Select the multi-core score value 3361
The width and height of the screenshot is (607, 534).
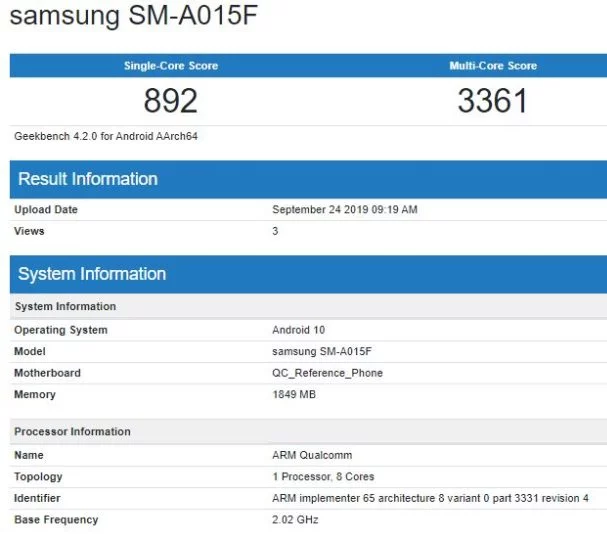[492, 101]
